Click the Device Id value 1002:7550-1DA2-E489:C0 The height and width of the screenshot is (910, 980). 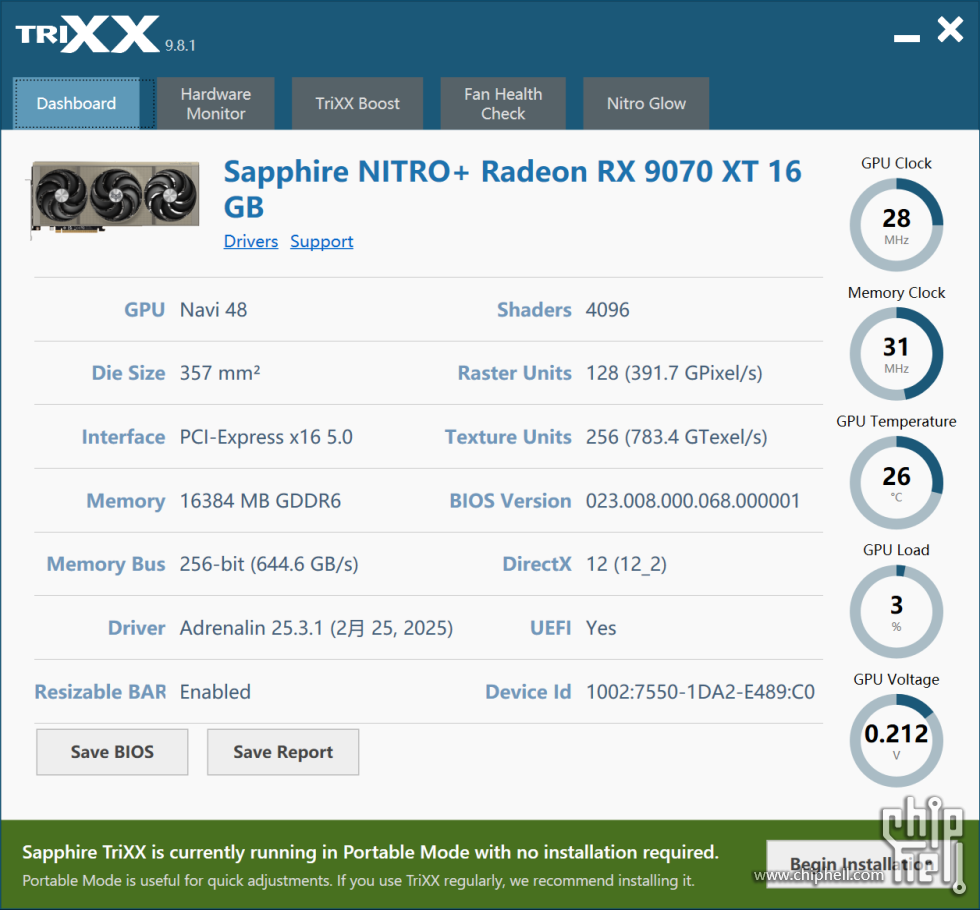[700, 692]
